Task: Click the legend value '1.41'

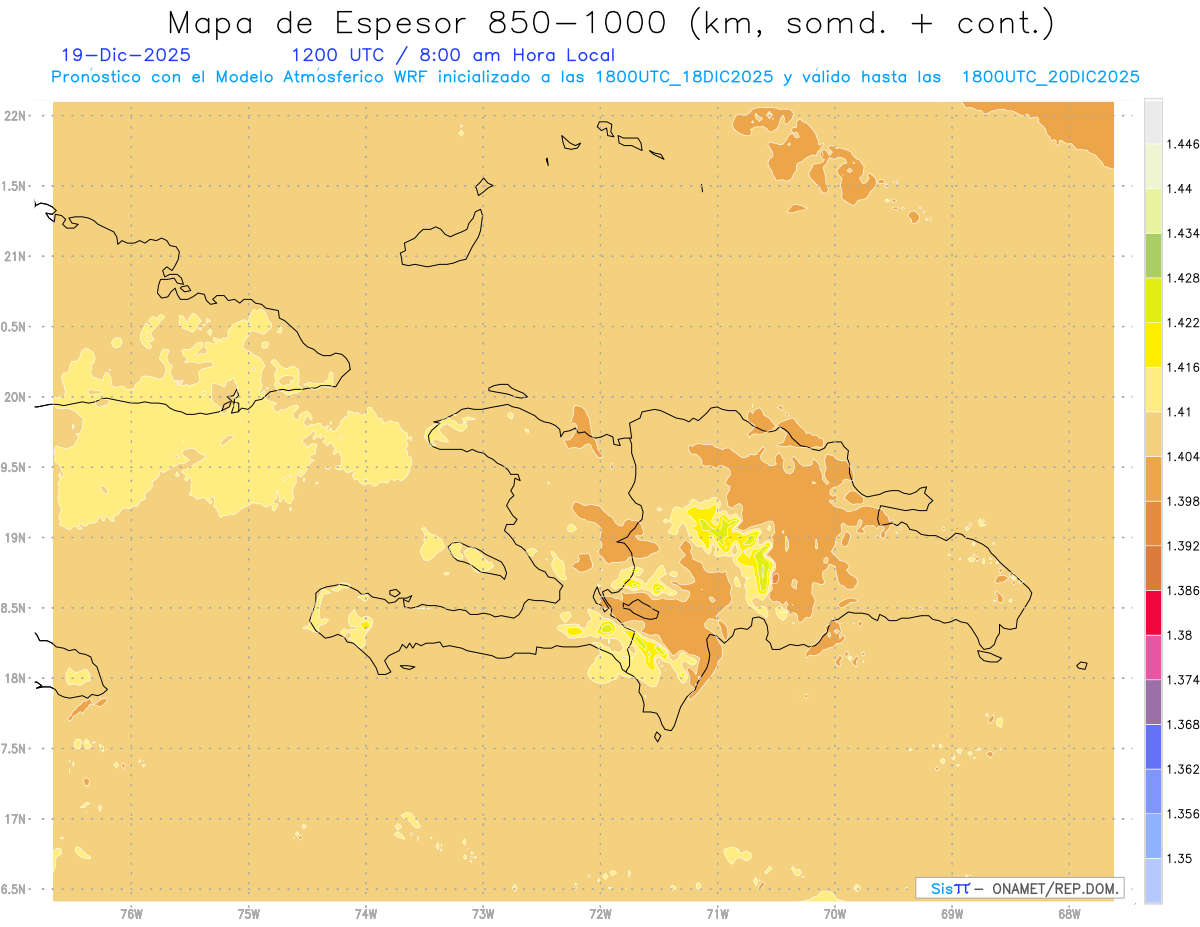Action: click(x=1179, y=412)
